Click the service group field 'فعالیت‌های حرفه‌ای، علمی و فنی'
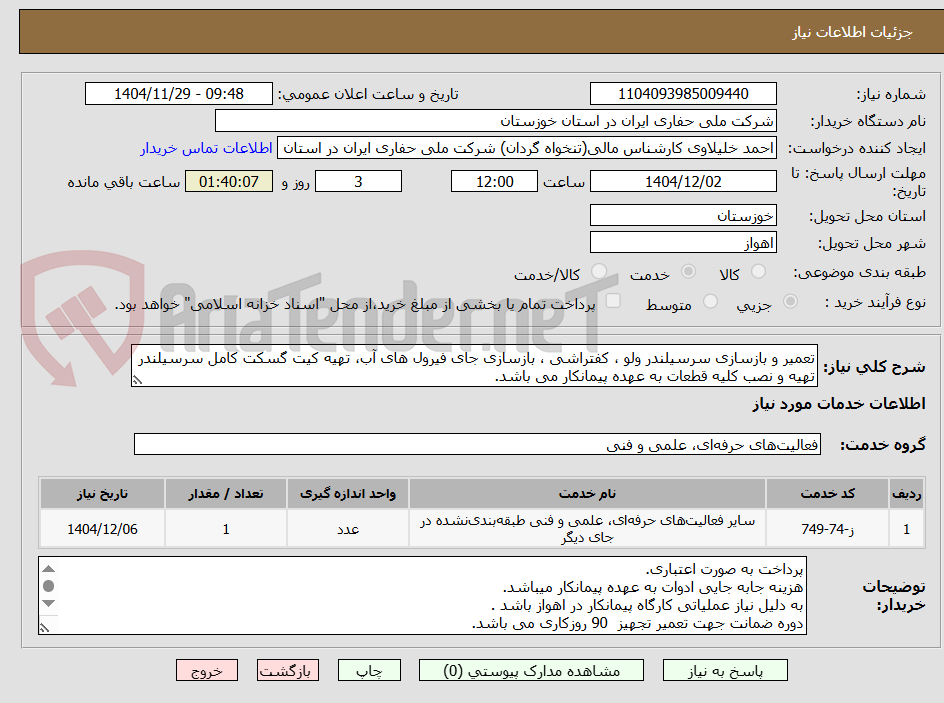This screenshot has width=944, height=703. click(x=477, y=444)
